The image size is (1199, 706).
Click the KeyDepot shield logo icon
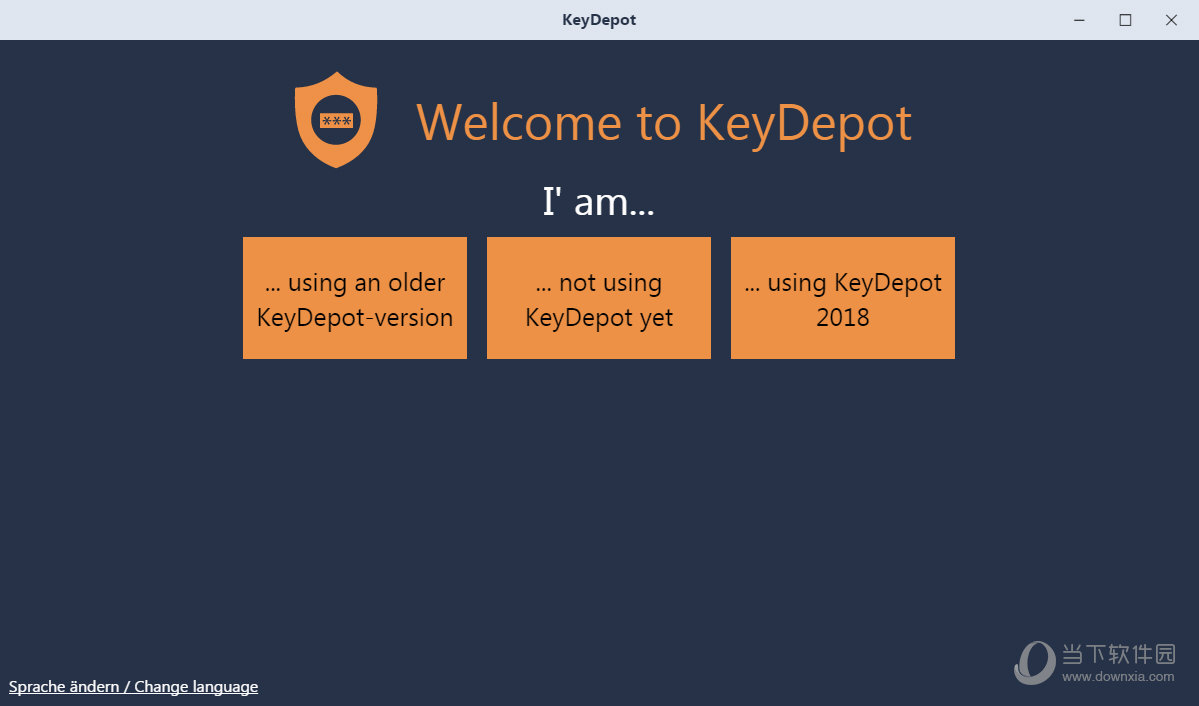point(336,120)
